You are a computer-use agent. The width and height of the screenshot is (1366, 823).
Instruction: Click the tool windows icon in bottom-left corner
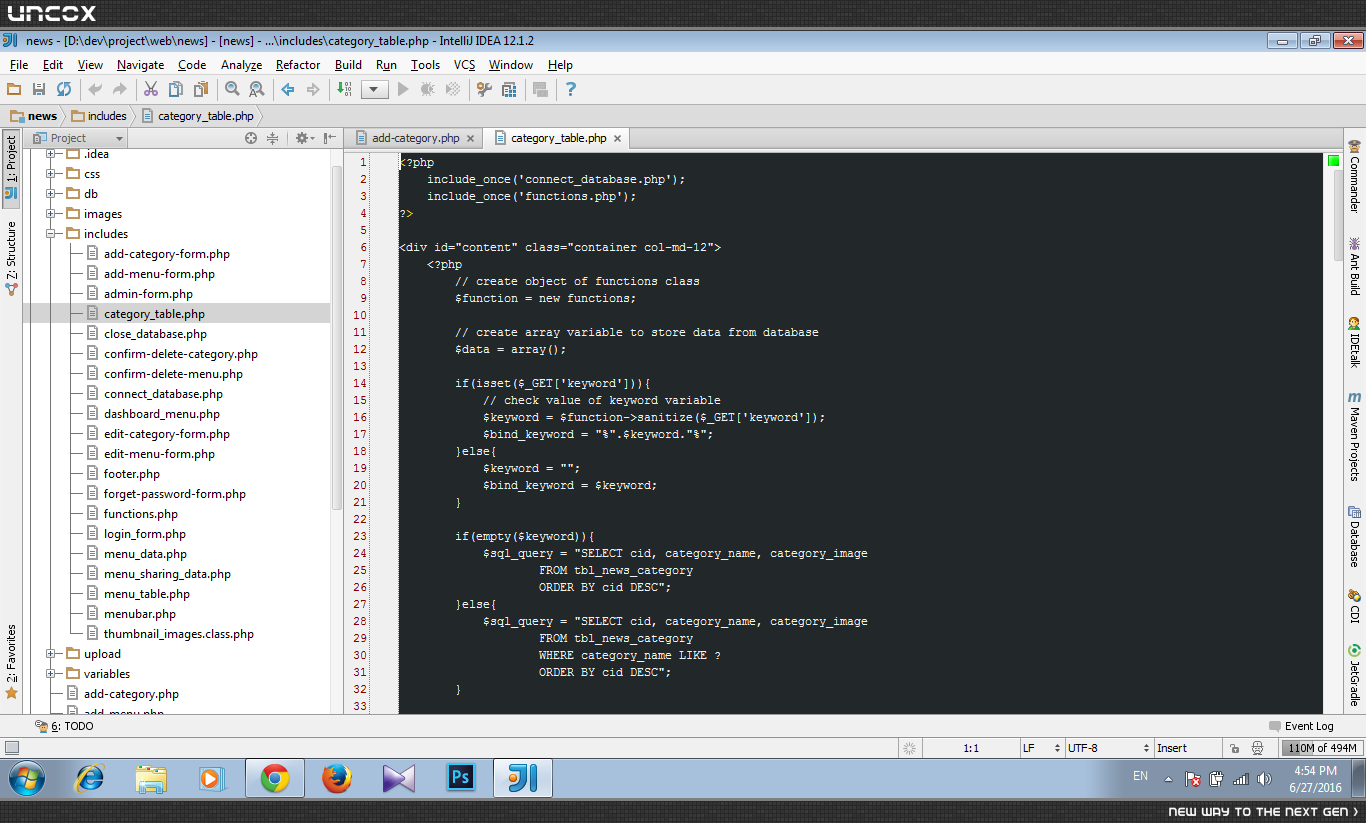click(x=12, y=747)
